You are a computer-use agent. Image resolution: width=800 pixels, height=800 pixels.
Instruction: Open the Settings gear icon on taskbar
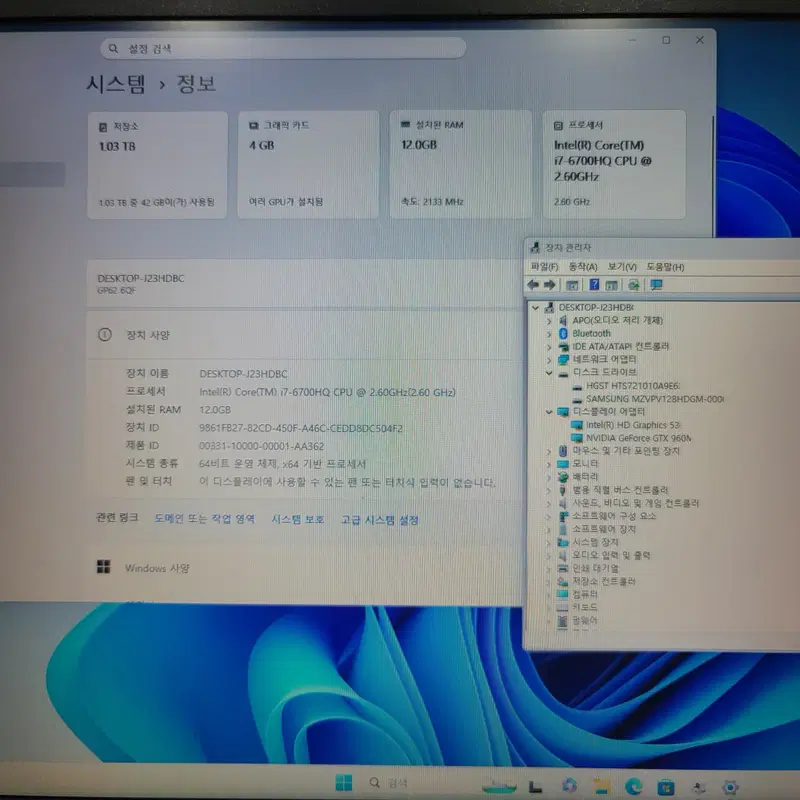[731, 787]
